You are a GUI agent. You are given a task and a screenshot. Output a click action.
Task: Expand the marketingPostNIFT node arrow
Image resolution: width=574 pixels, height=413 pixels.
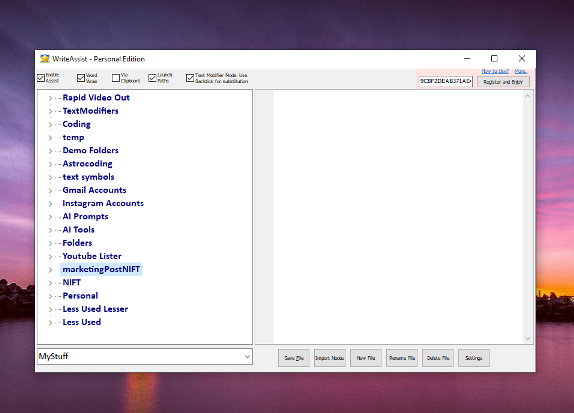(50, 270)
